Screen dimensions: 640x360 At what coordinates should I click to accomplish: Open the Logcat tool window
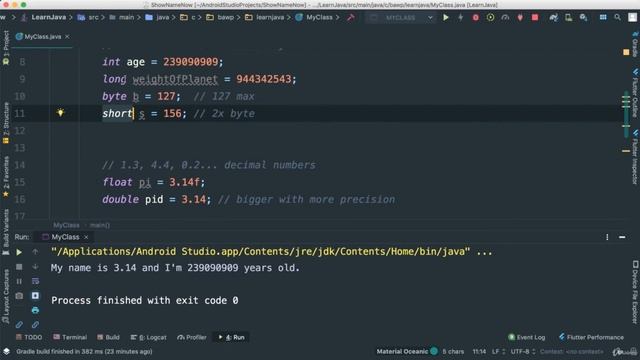149,337
